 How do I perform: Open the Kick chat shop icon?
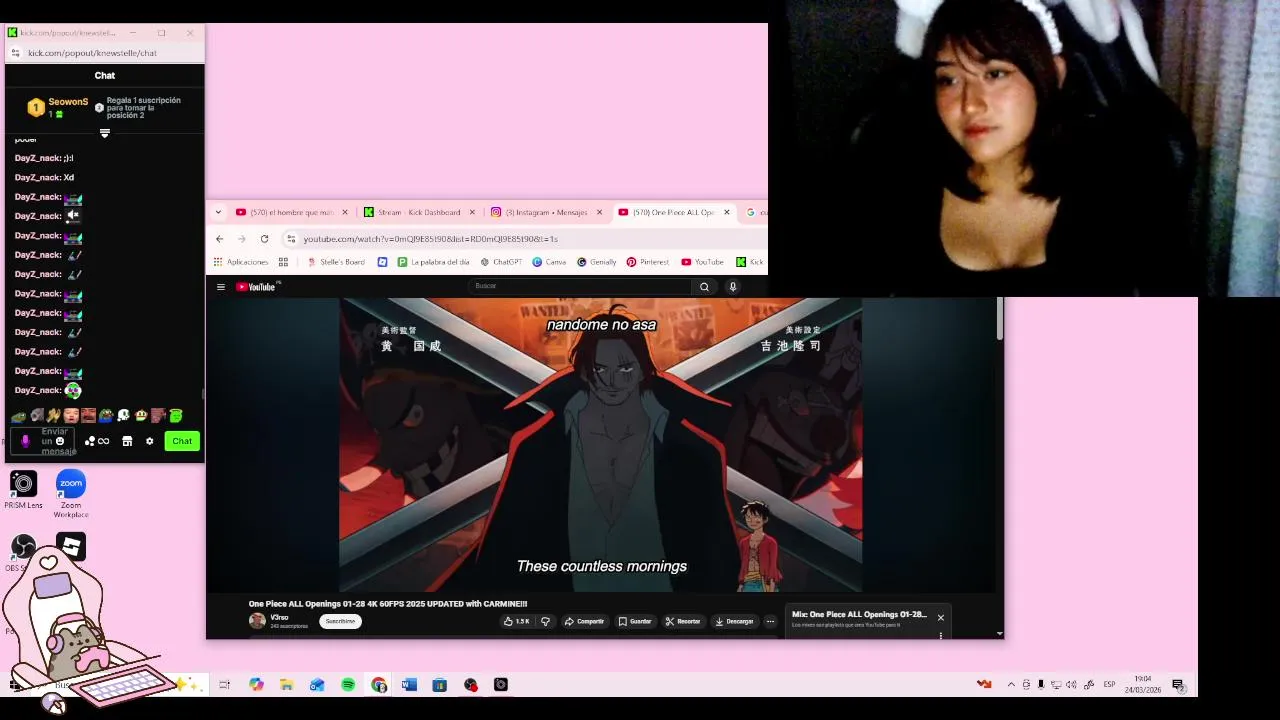(127, 441)
